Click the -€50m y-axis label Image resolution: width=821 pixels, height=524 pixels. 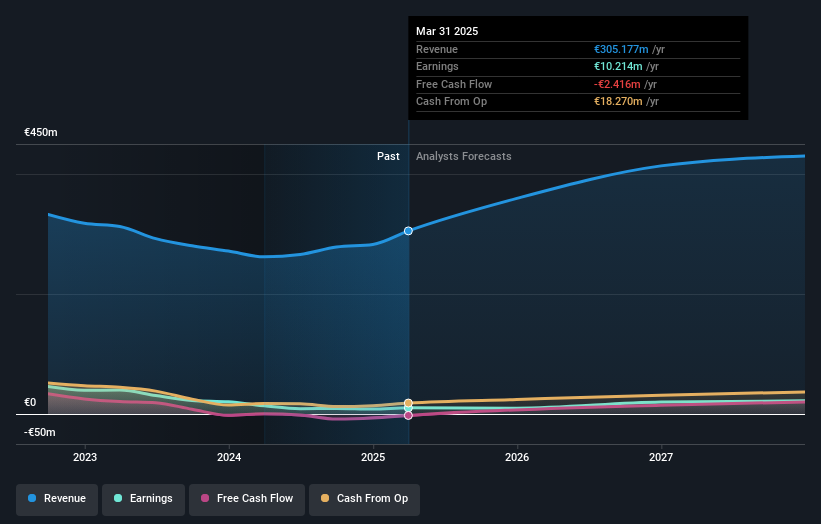40,432
